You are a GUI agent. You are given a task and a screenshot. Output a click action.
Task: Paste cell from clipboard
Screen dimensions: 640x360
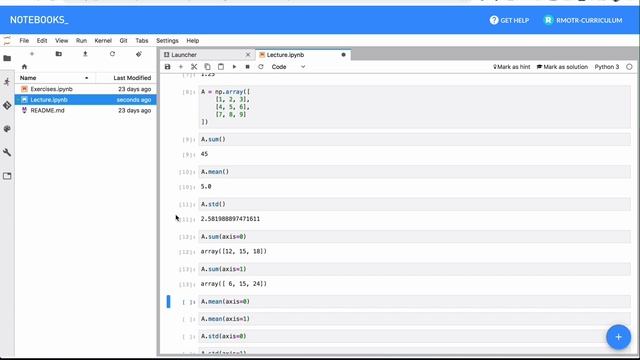tap(221, 67)
